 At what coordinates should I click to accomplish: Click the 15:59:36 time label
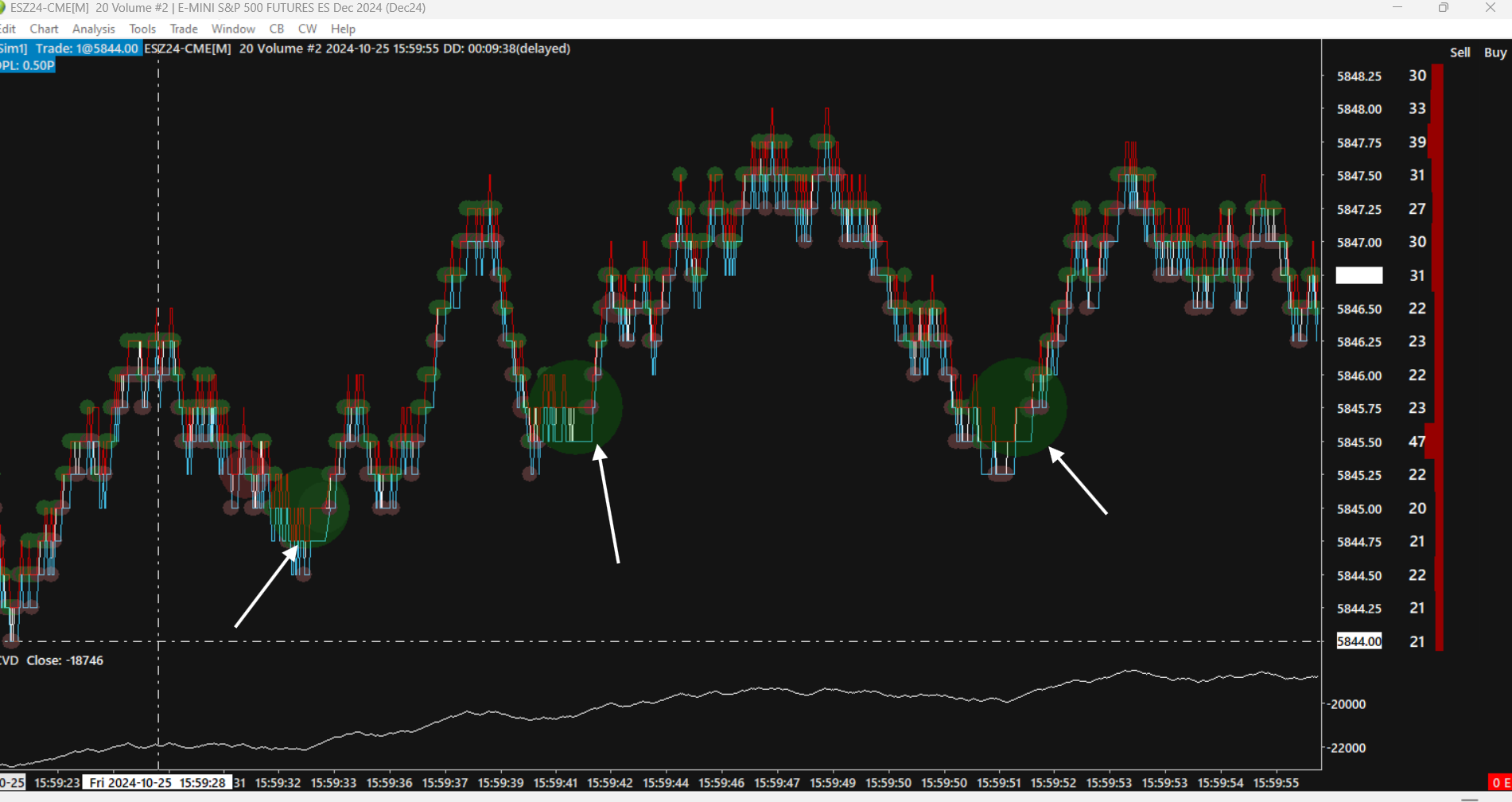[389, 783]
